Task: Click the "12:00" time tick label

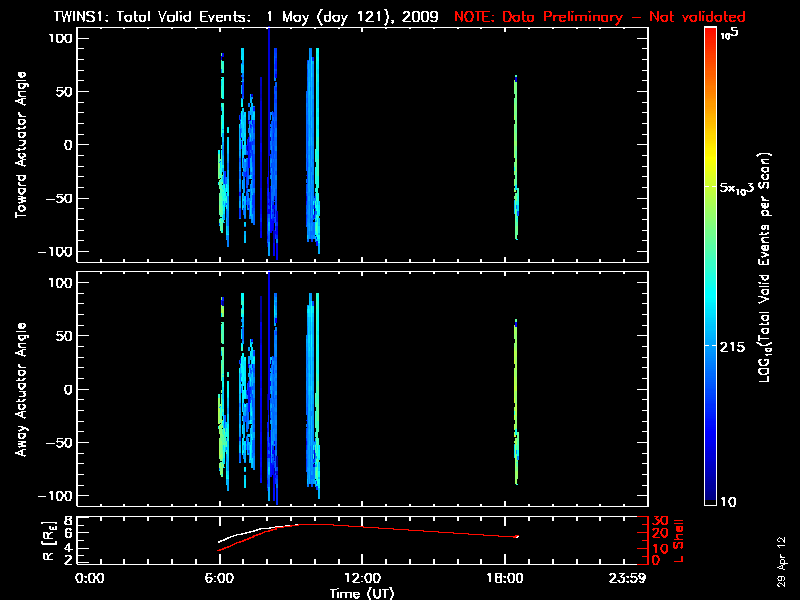Action: [x=362, y=578]
